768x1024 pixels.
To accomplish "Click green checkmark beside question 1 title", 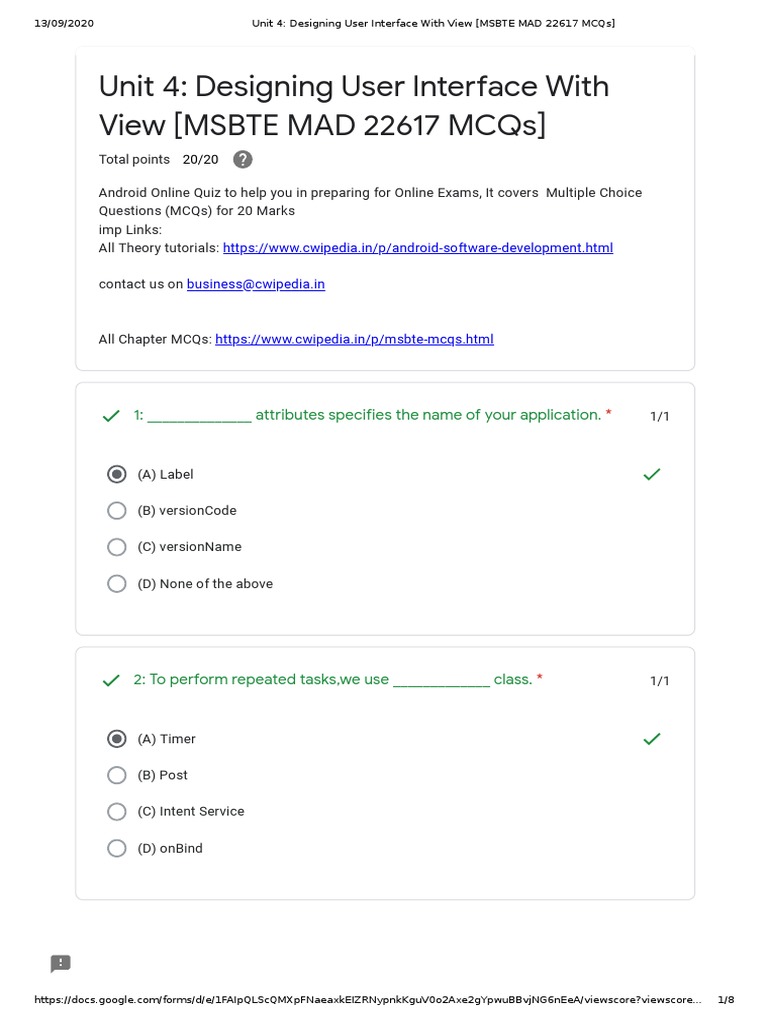I will [111, 416].
